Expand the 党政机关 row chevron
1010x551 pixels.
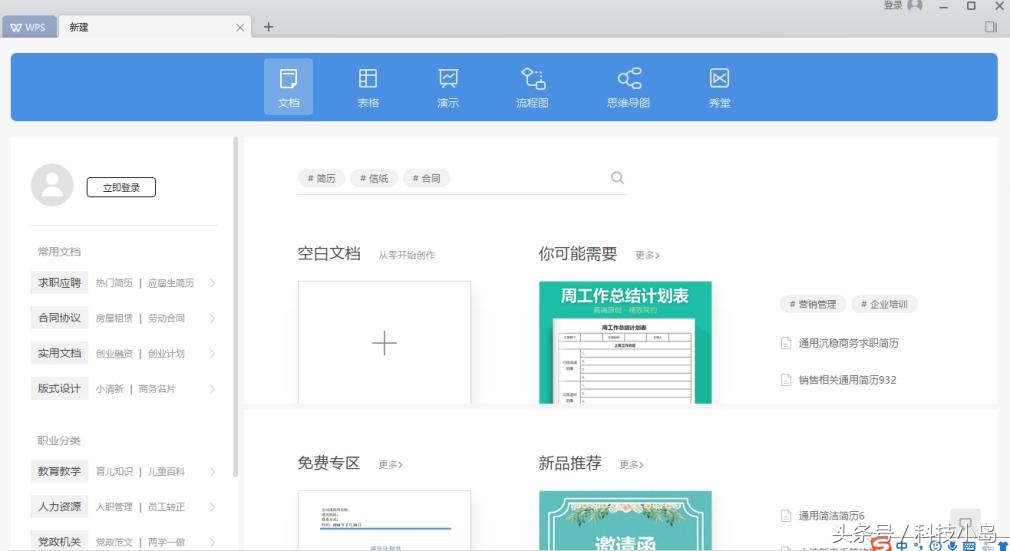pos(213,542)
